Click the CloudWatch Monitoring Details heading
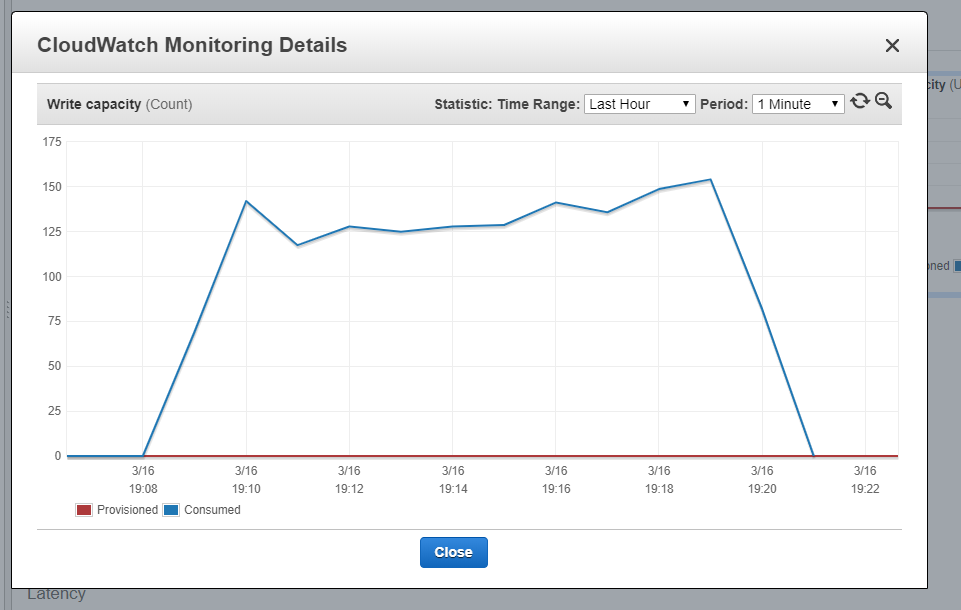Screen dimensions: 961x610 coord(192,45)
